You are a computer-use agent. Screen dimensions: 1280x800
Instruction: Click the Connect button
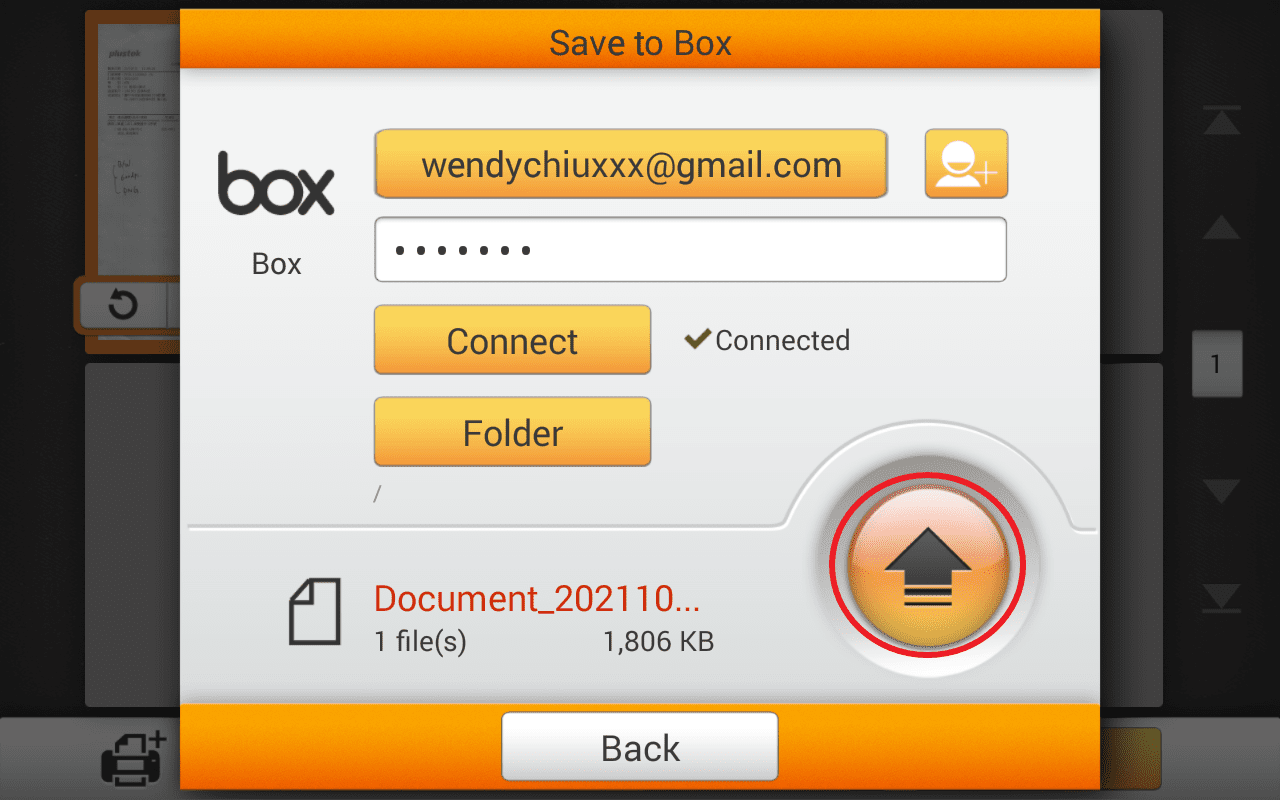click(512, 340)
